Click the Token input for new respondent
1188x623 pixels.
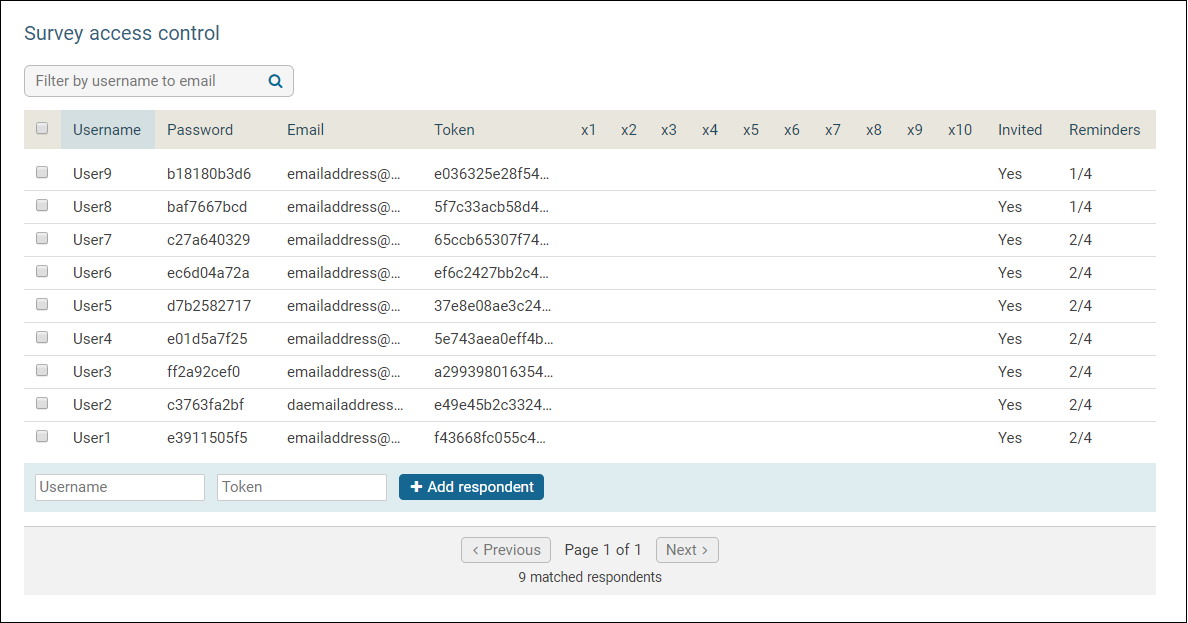click(x=302, y=487)
